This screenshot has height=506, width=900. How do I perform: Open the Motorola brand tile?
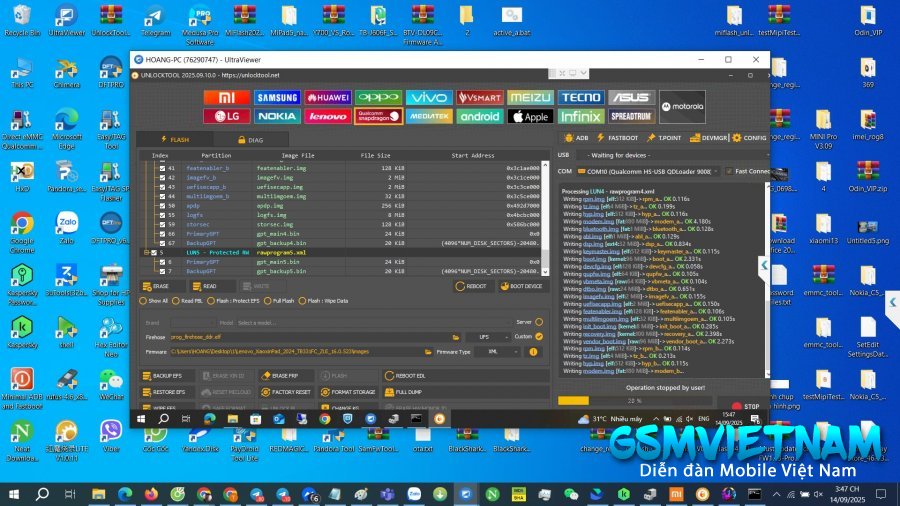click(682, 107)
